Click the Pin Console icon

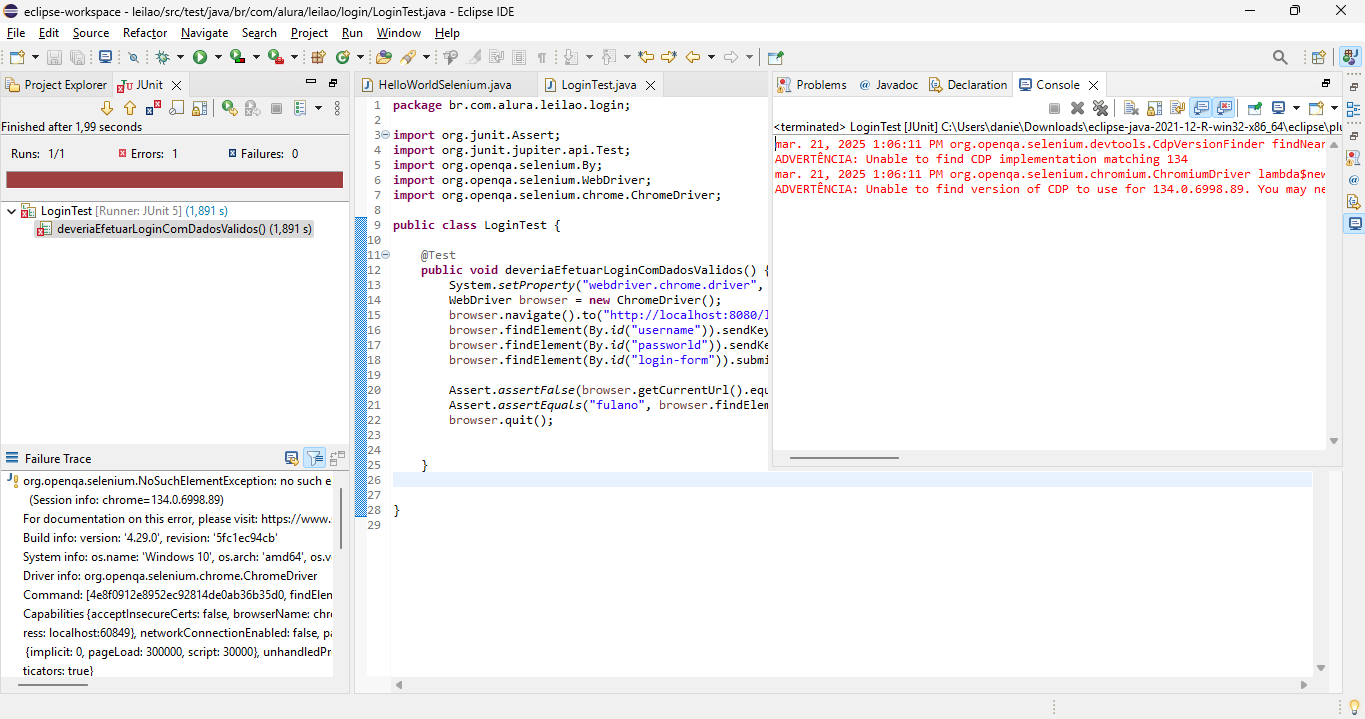[x=1254, y=108]
